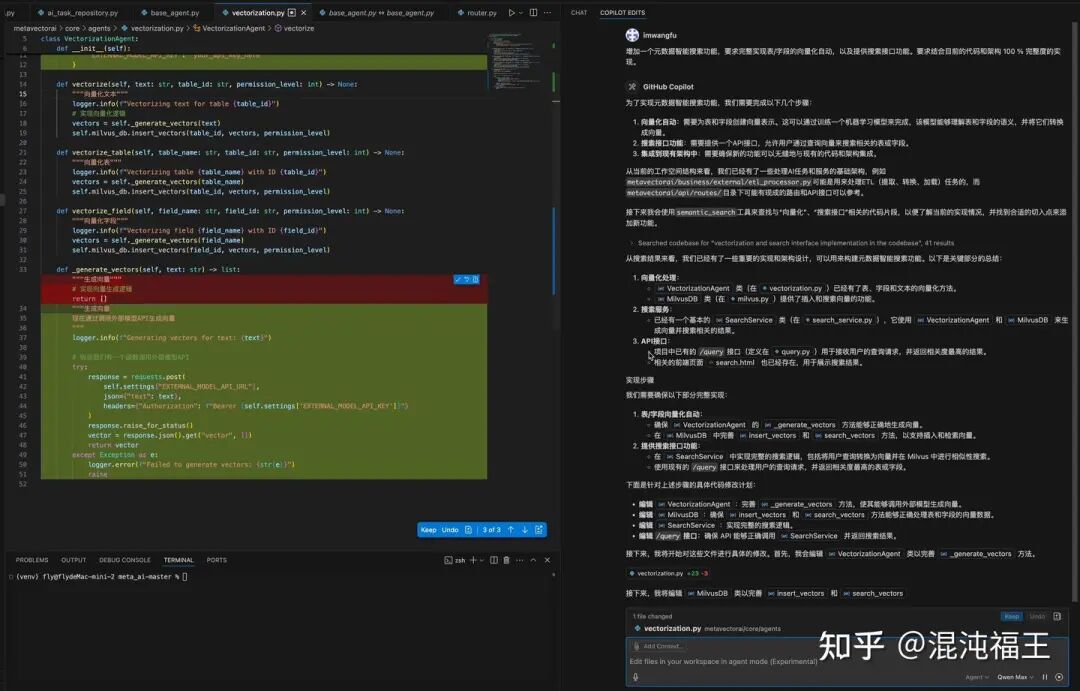
Task: Open the DEBUG CONSOLE panel tab
Action: tap(125, 560)
